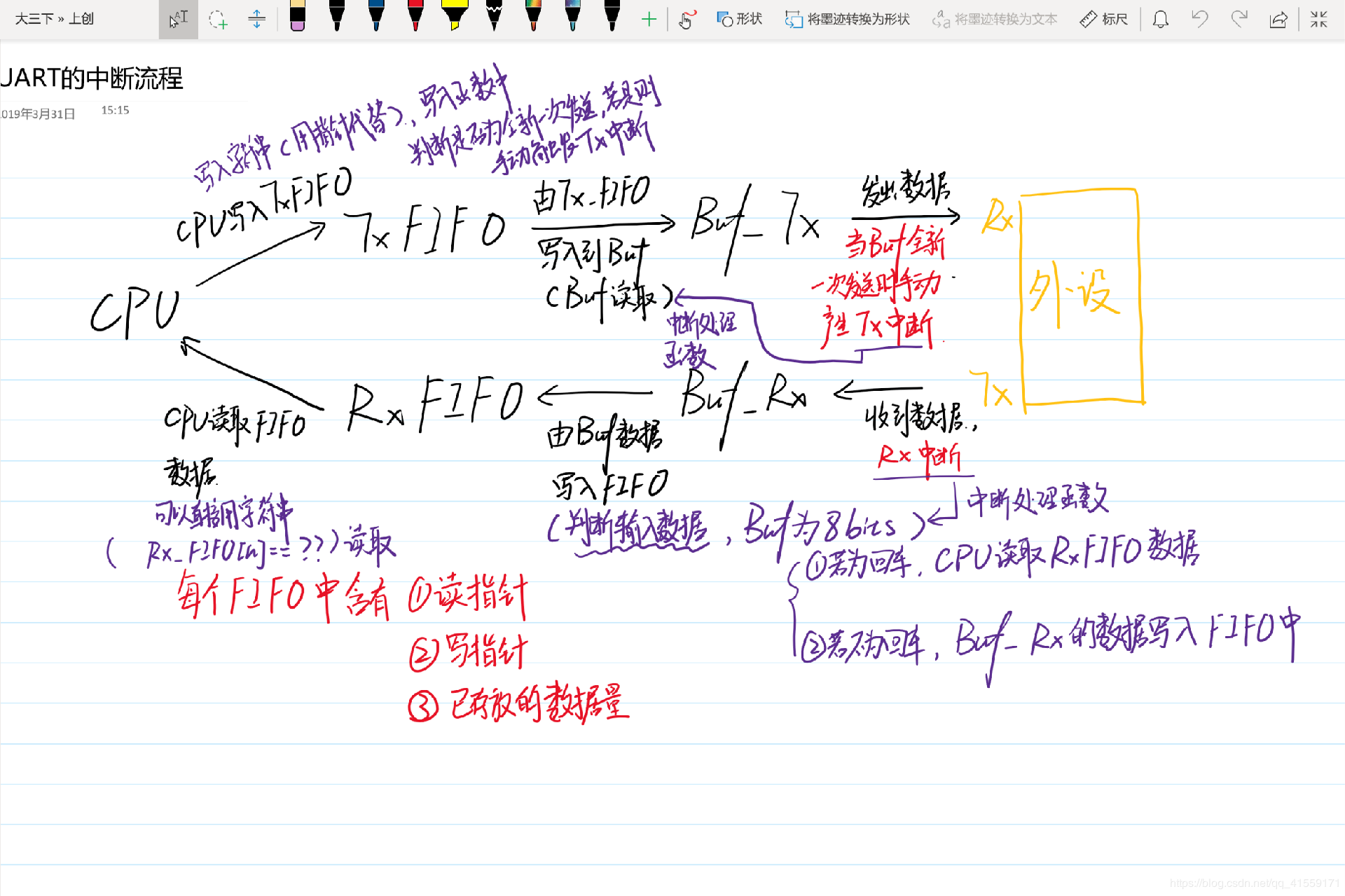This screenshot has width=1345, height=896.
Task: Click the insert space tool
Action: tap(257, 19)
